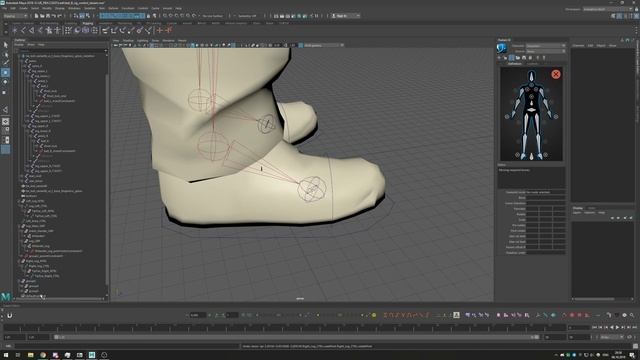Click the white A icon in bottom shelf
This screenshot has height=360, width=640.
point(456,315)
